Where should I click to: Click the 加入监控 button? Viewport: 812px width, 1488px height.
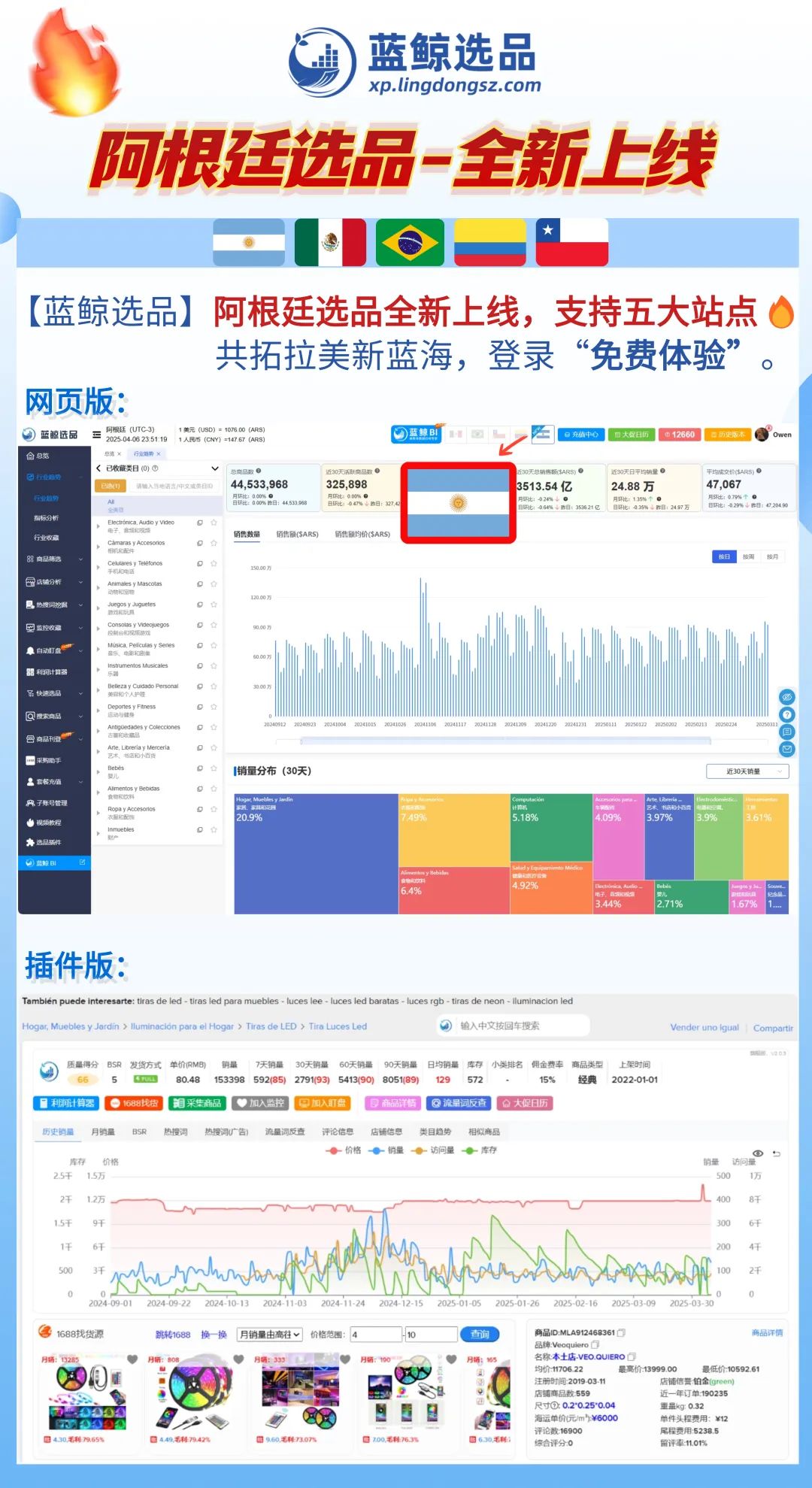coord(260,1103)
